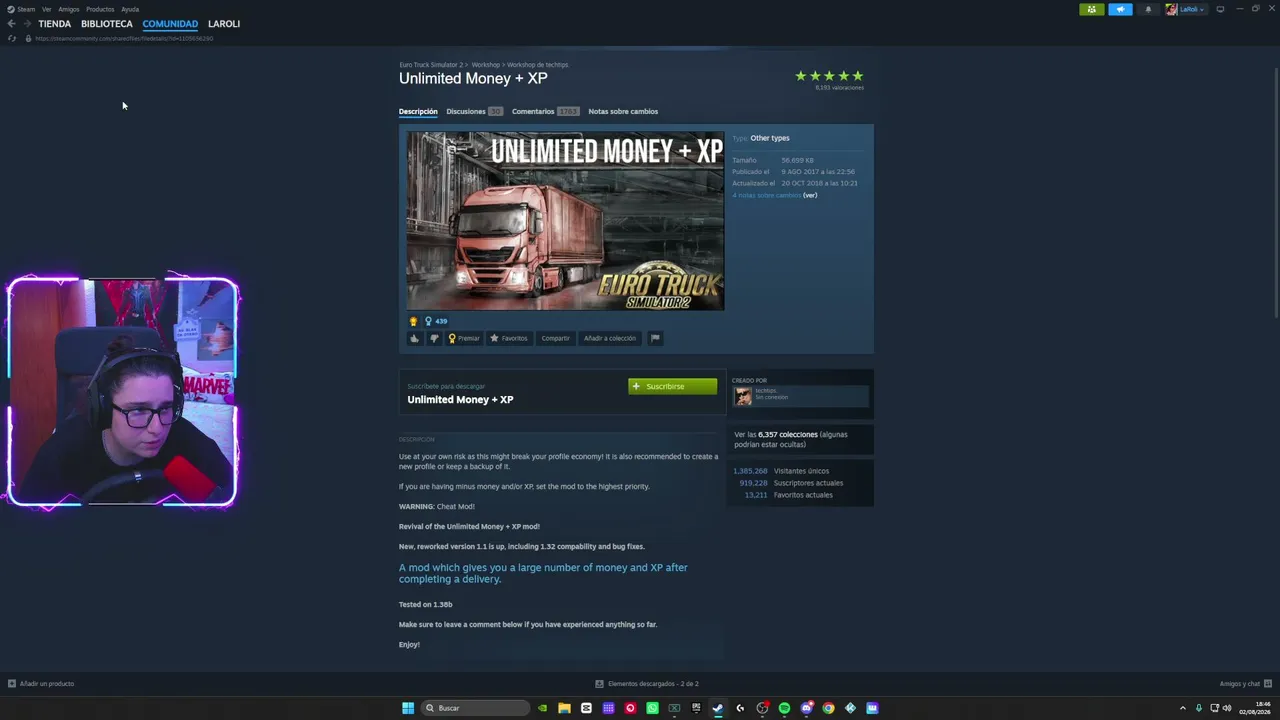
Task: Open the Windows Start menu
Action: (x=408, y=708)
